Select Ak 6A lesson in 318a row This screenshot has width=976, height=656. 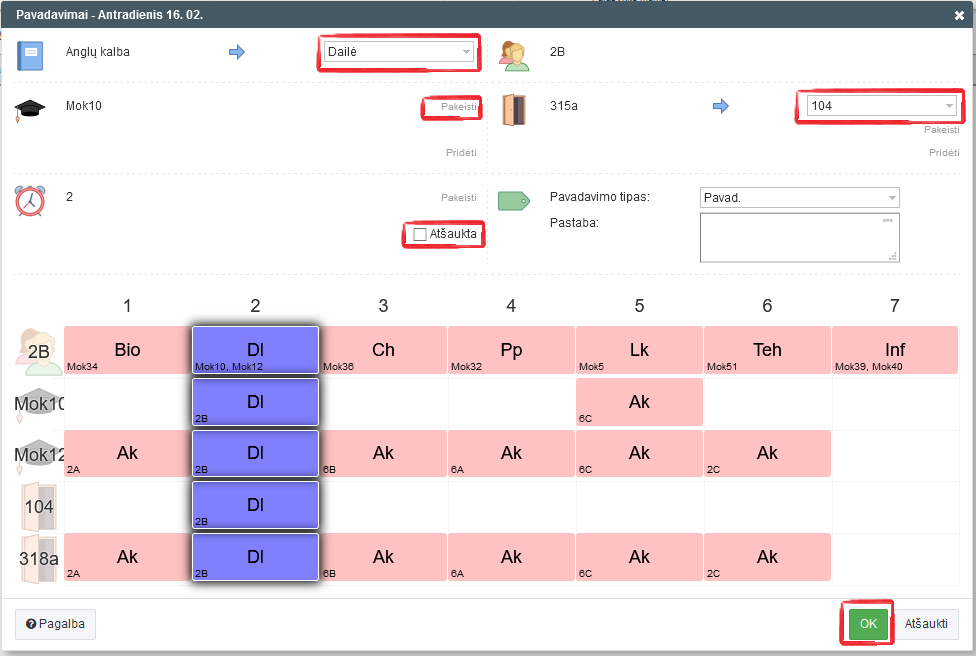pos(511,557)
